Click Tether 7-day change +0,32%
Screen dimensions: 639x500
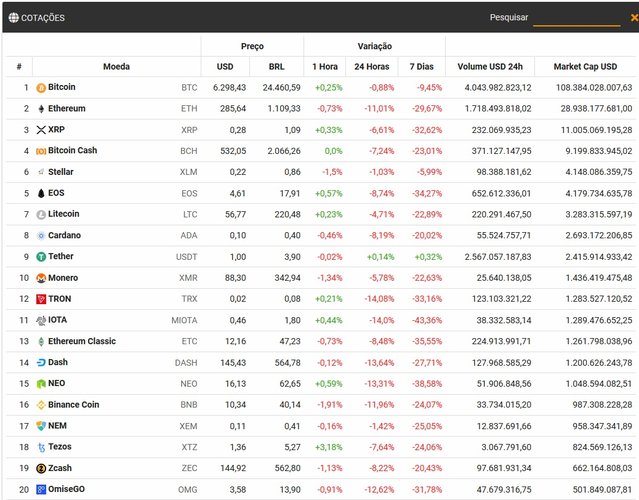[428, 257]
